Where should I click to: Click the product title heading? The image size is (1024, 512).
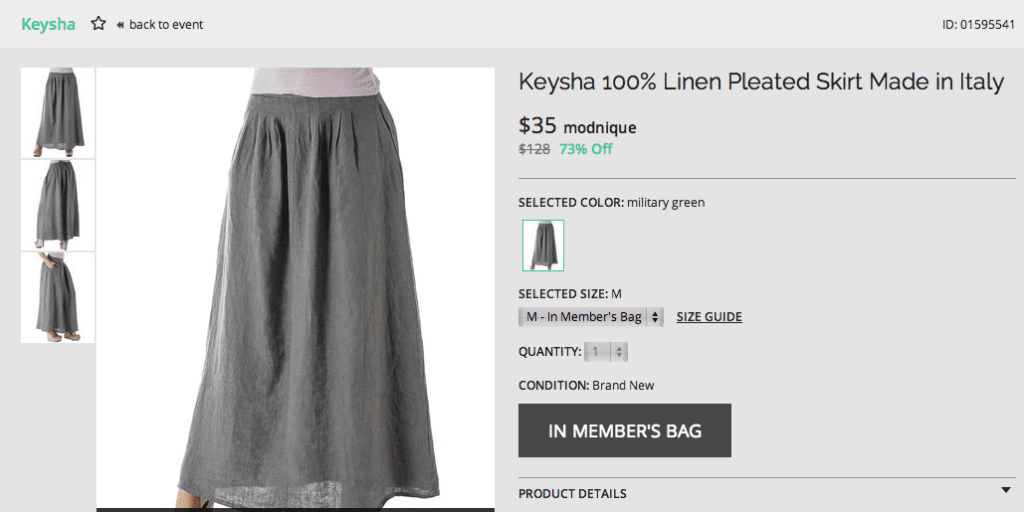(761, 82)
